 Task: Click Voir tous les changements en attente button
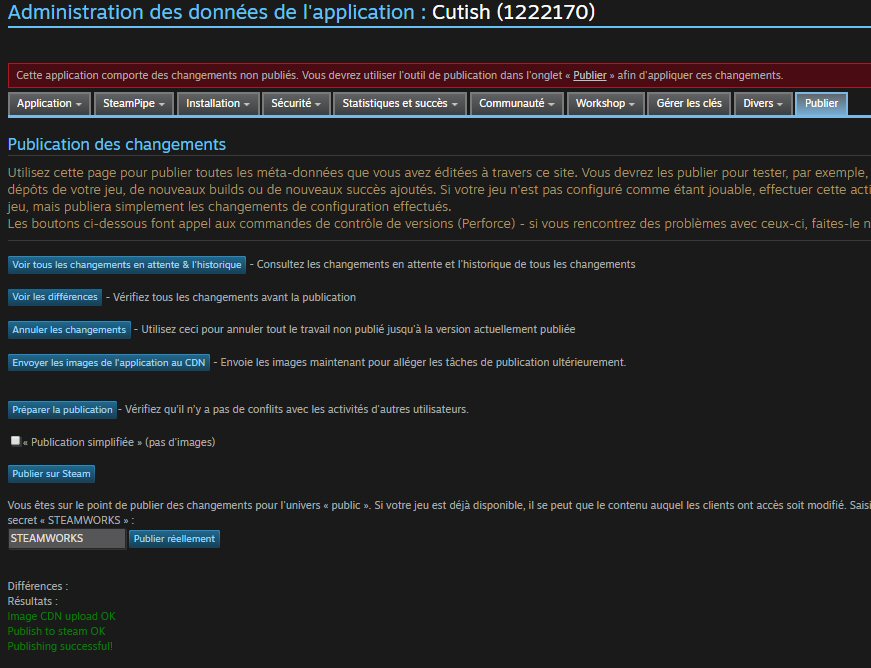click(127, 265)
